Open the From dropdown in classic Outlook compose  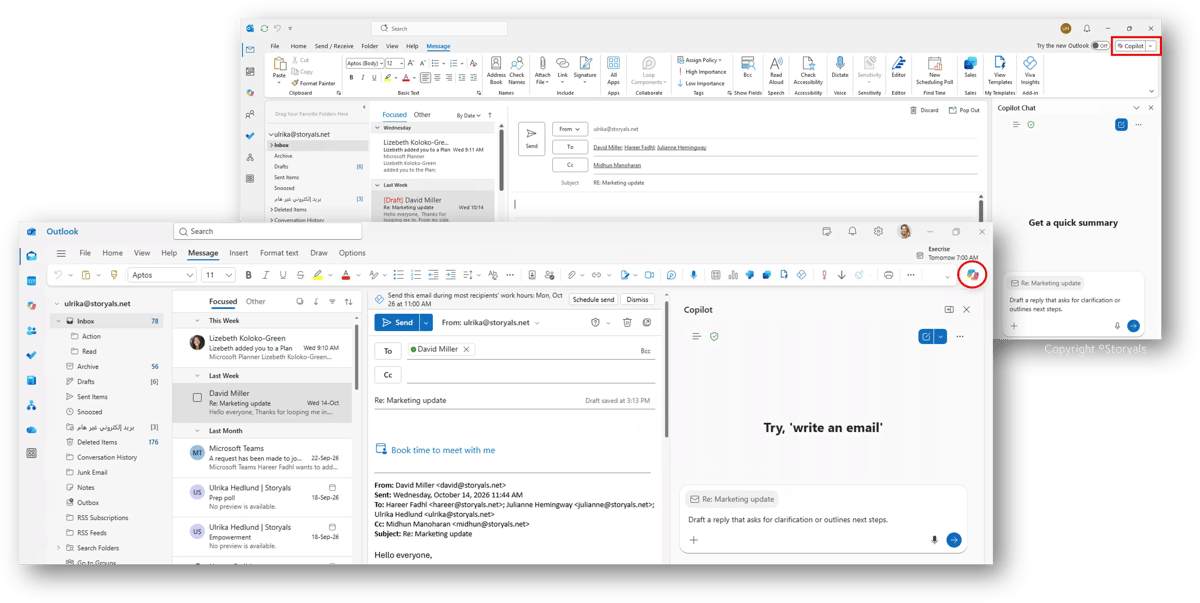pos(569,129)
